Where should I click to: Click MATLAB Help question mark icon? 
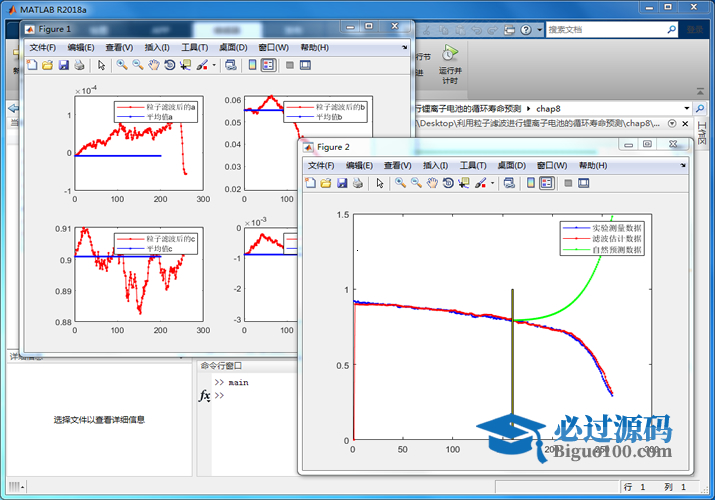pyautogui.click(x=526, y=30)
